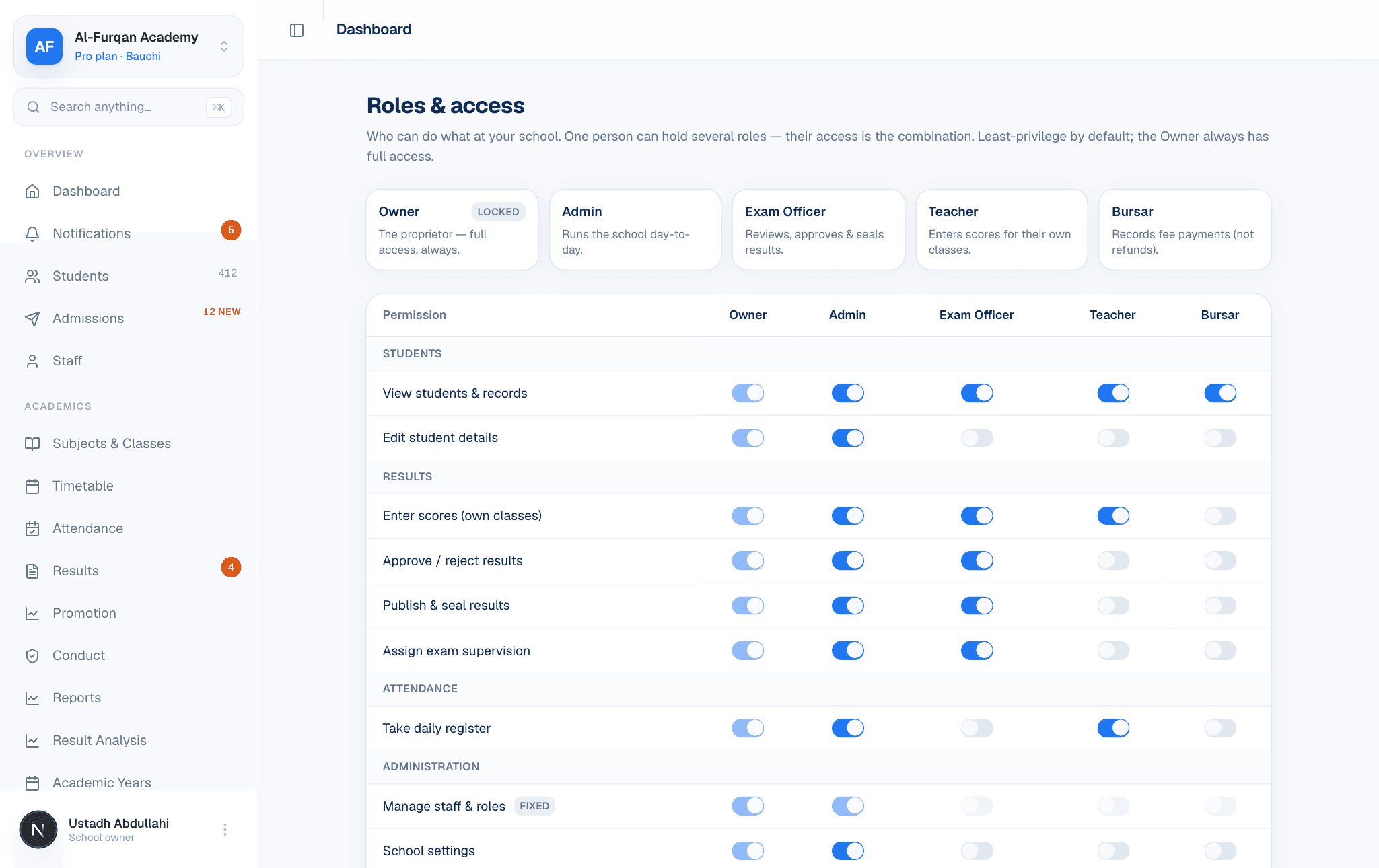Viewport: 1379px width, 868px height.
Task: Open Result Analysis page
Action: click(x=129, y=740)
